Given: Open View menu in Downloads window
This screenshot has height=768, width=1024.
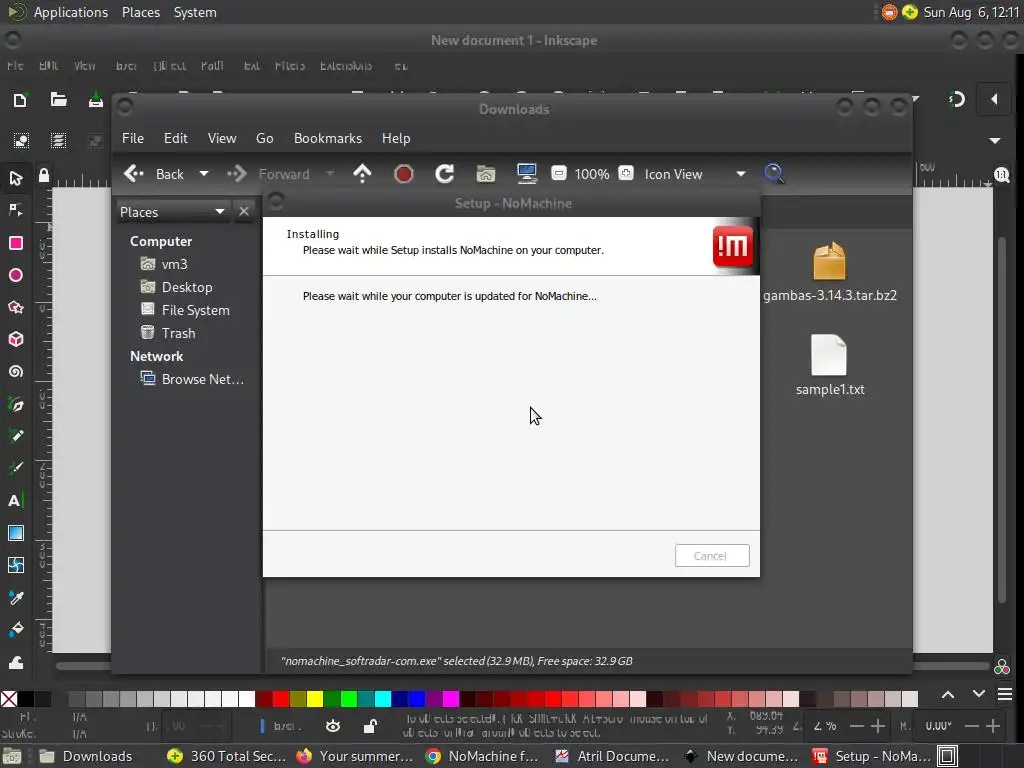Looking at the screenshot, I should click(222, 138).
